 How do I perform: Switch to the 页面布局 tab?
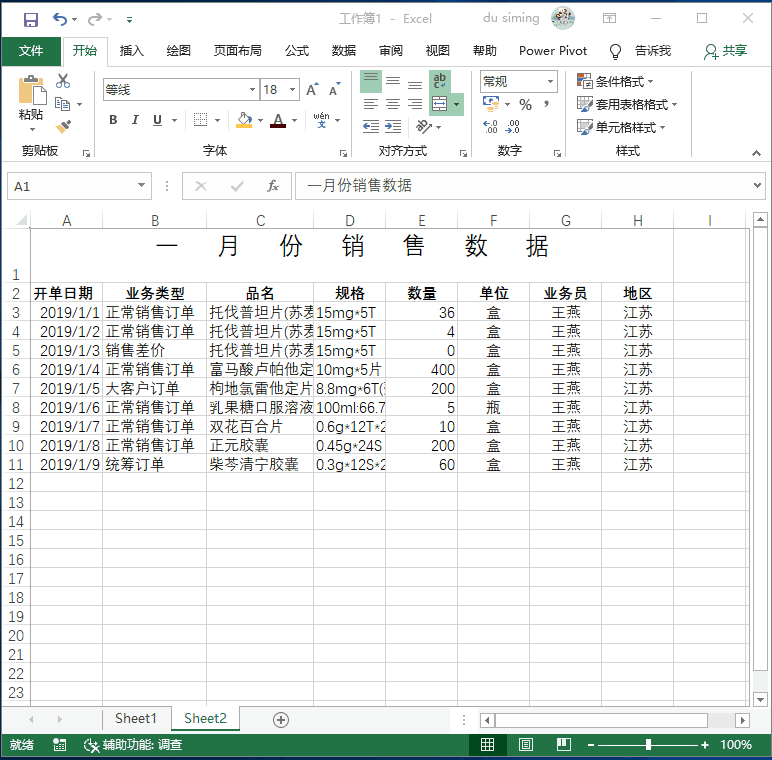237,51
